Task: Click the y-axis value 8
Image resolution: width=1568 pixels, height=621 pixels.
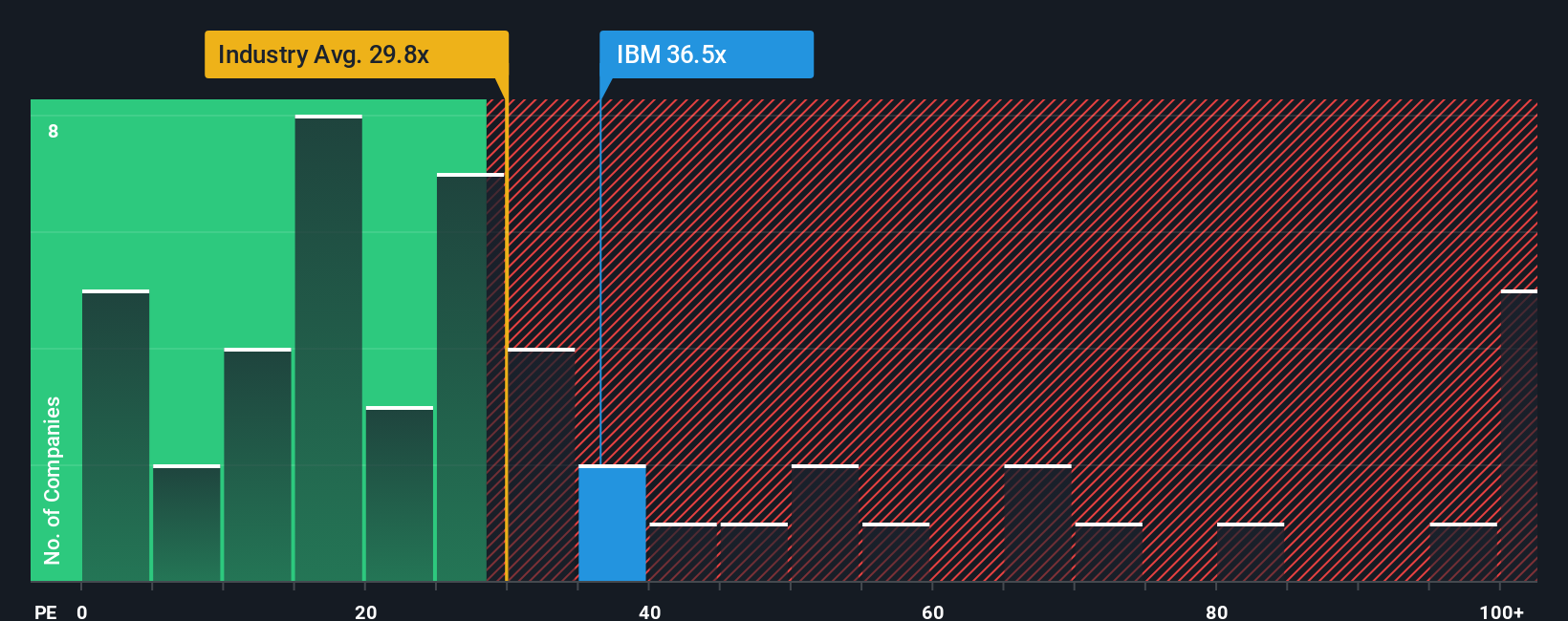Action: coord(54,131)
